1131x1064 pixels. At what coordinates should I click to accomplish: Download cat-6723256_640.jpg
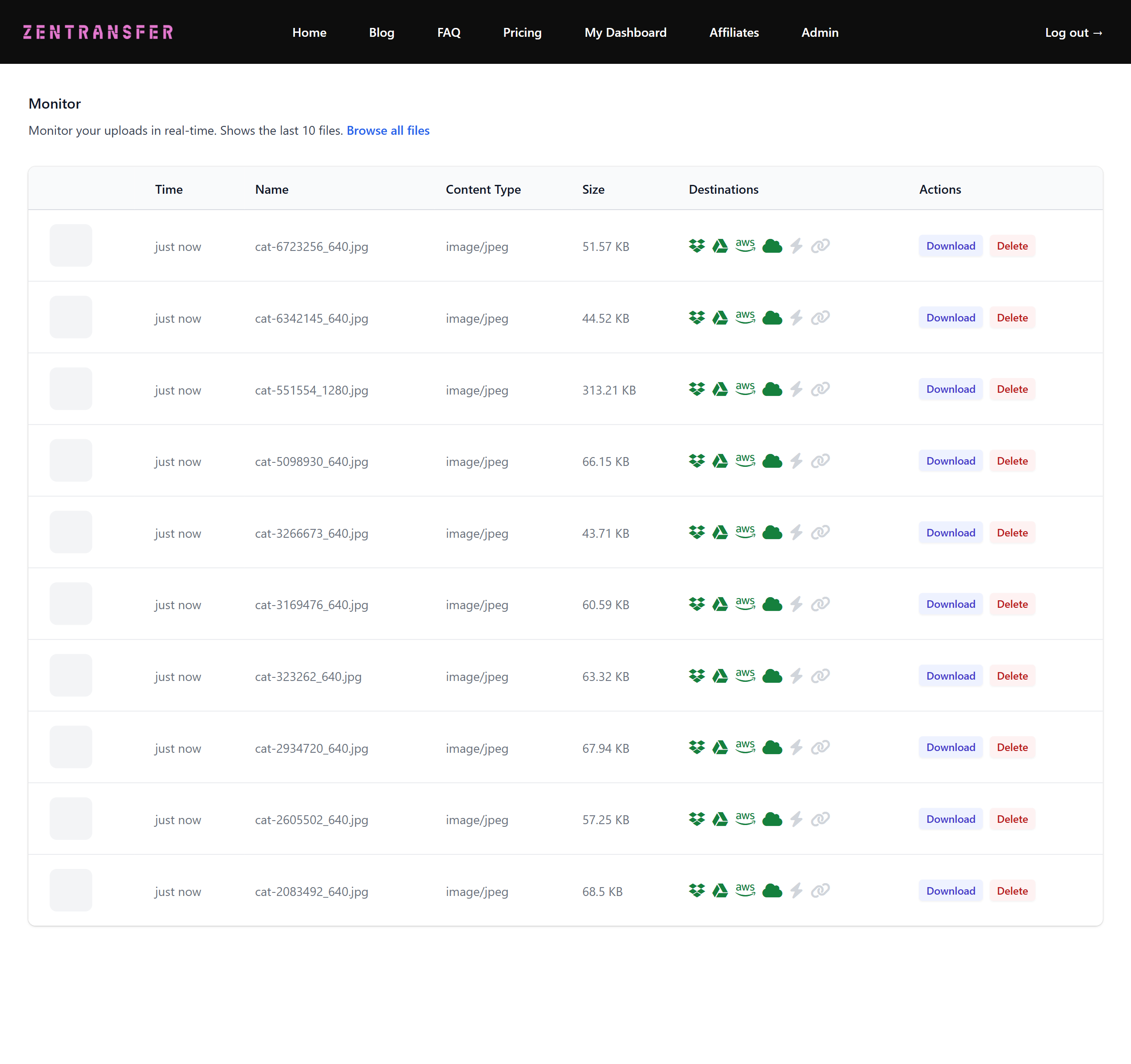pos(950,246)
